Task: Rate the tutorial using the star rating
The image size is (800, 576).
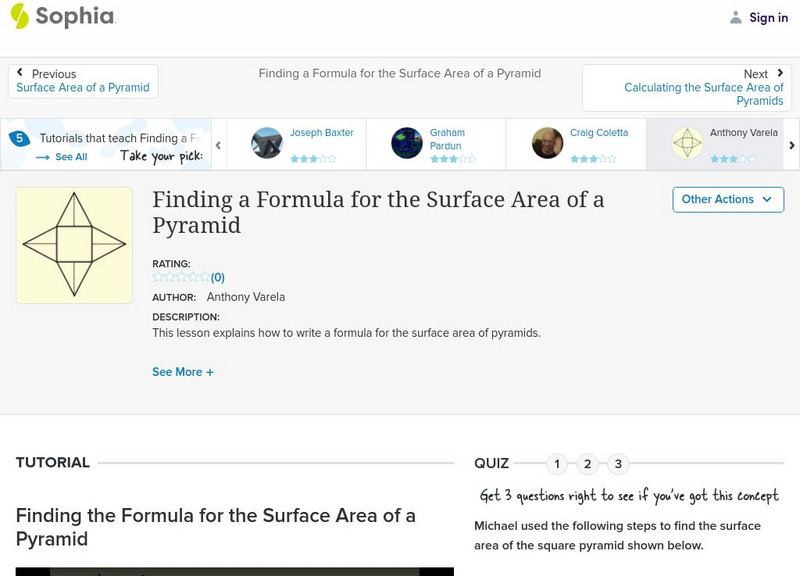Action: (180, 277)
